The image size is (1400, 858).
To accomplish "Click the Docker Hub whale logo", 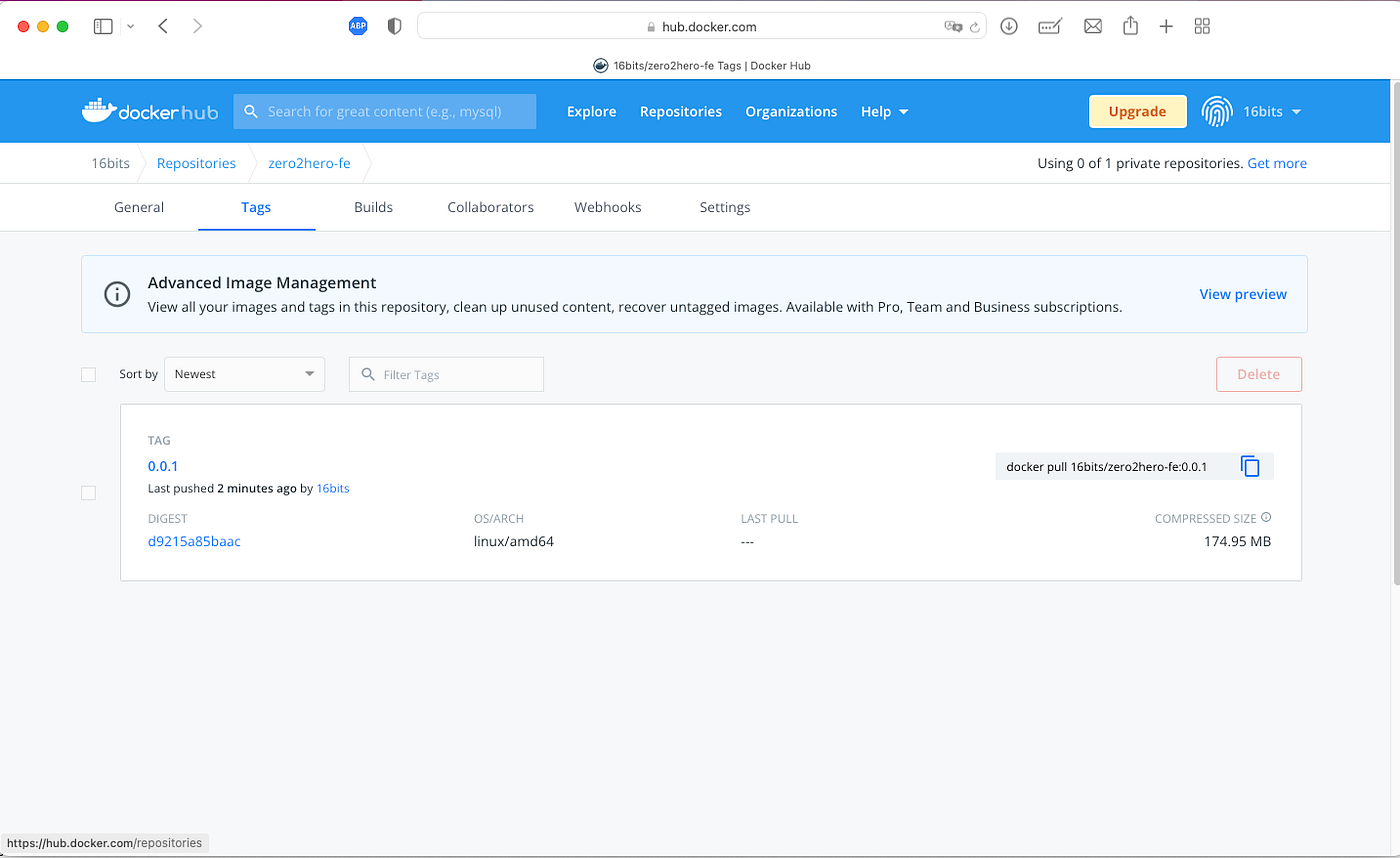I will click(149, 111).
